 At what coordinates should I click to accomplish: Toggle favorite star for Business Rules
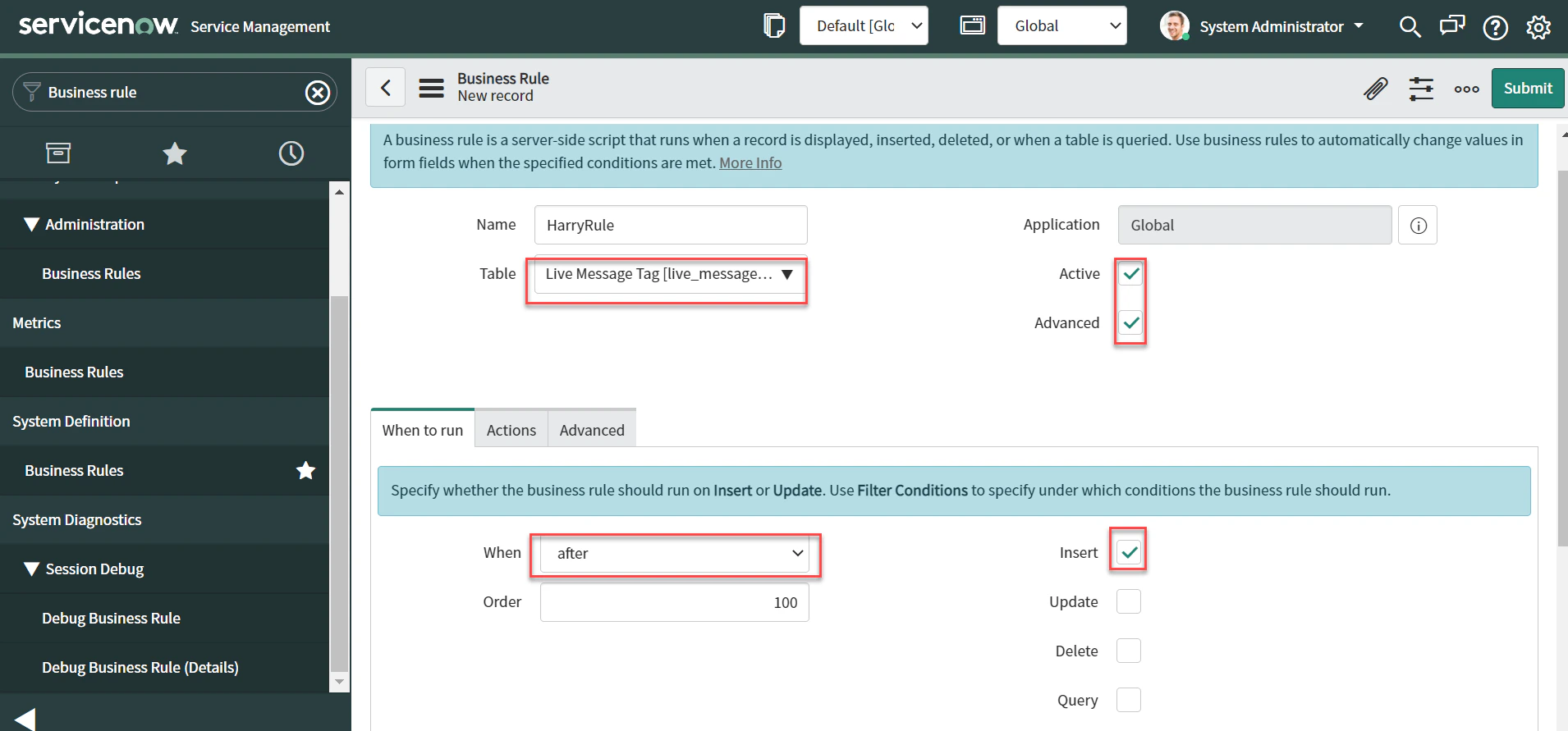click(x=305, y=470)
